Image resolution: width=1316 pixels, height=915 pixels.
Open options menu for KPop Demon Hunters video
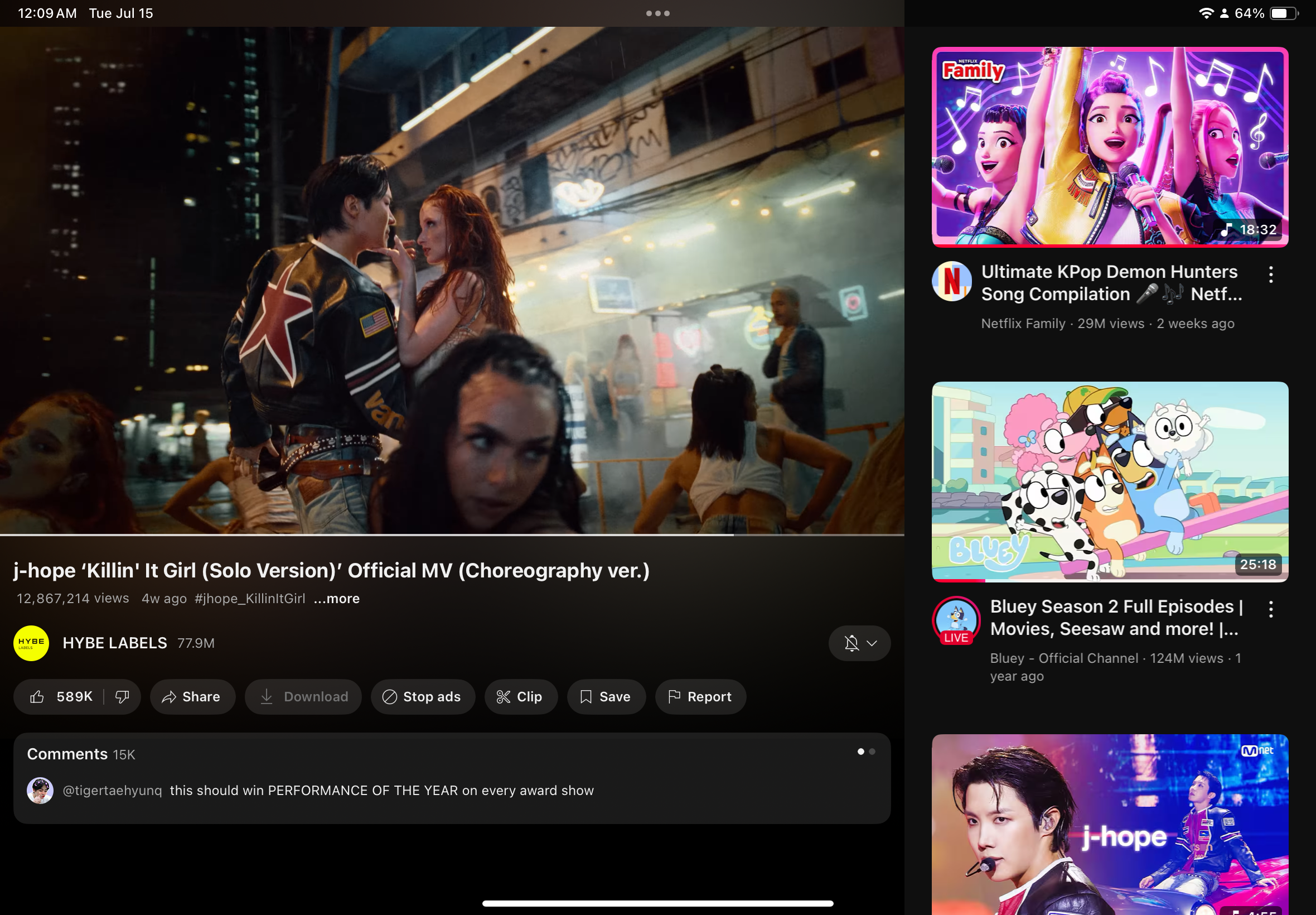coord(1270,274)
